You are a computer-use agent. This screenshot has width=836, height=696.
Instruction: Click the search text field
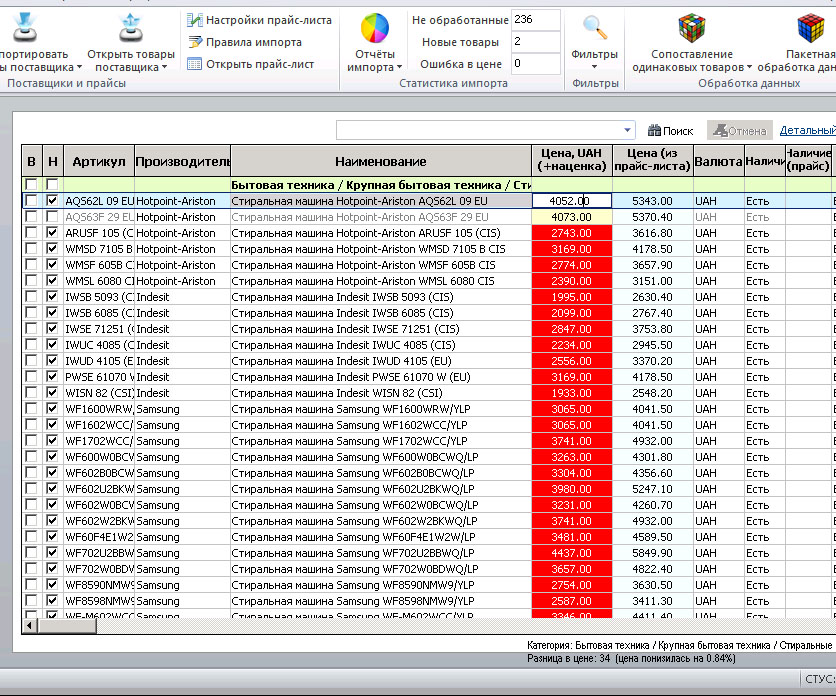coord(479,130)
